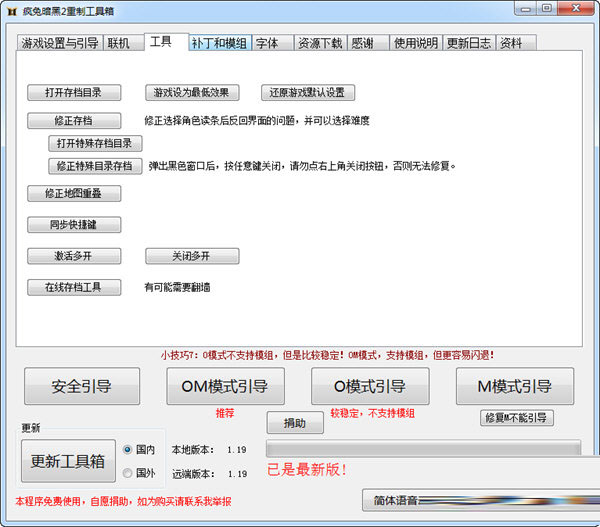Screen dimensions: 600x527
Task: Click the 更新工具箱 button
Action: pos(68,461)
